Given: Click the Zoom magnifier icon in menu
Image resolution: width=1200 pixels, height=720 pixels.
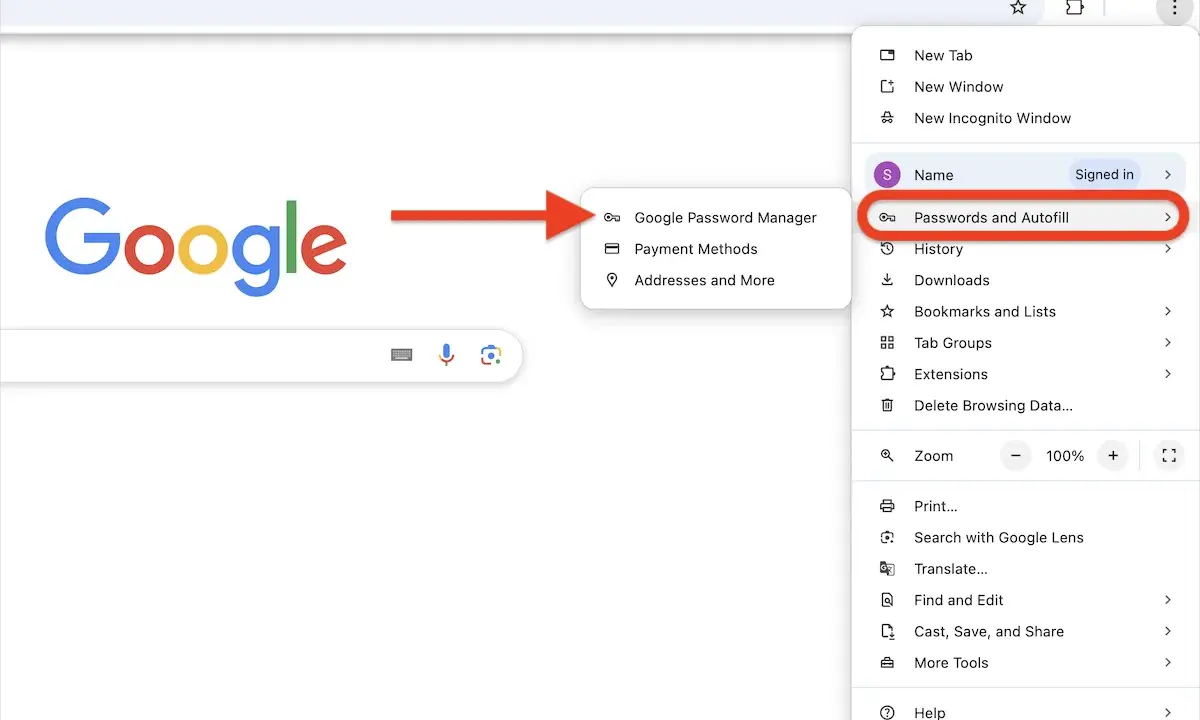Looking at the screenshot, I should point(887,456).
